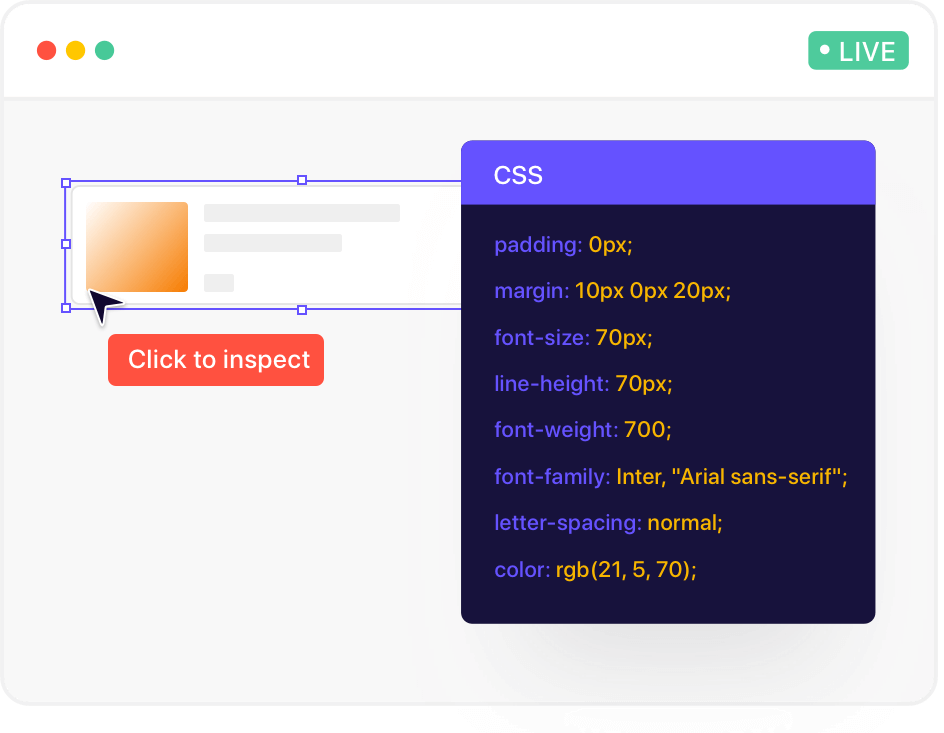
Task: Select the margin property value line
Action: click(x=612, y=292)
